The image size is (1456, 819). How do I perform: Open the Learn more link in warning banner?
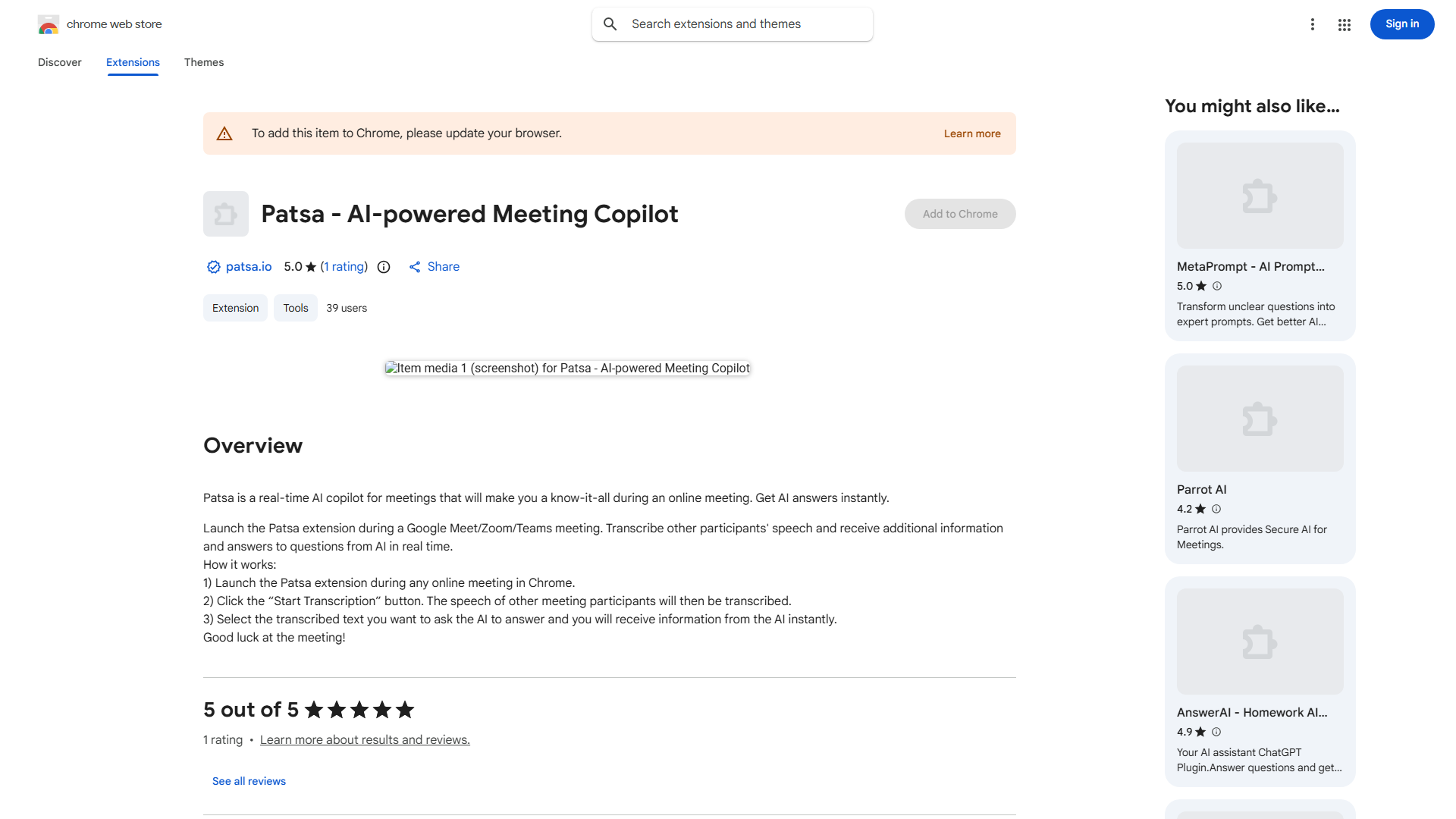pos(972,133)
